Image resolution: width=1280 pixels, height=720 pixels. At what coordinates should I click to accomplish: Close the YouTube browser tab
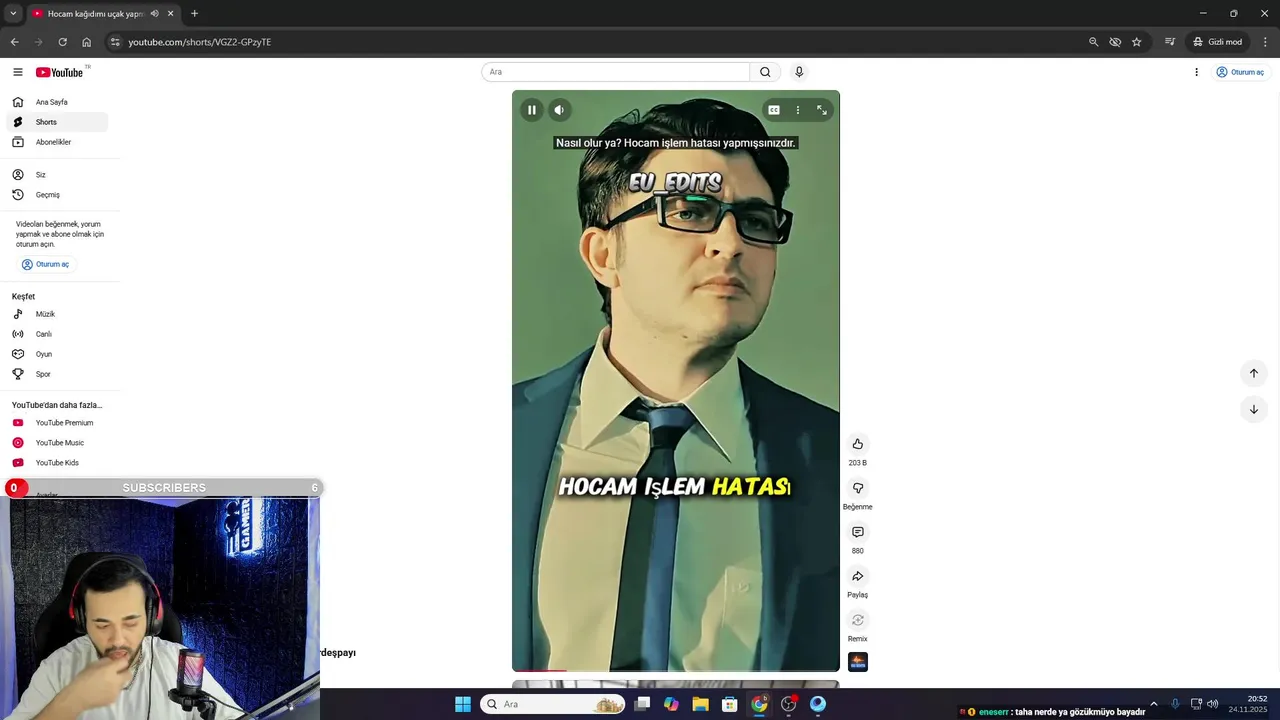171,14
